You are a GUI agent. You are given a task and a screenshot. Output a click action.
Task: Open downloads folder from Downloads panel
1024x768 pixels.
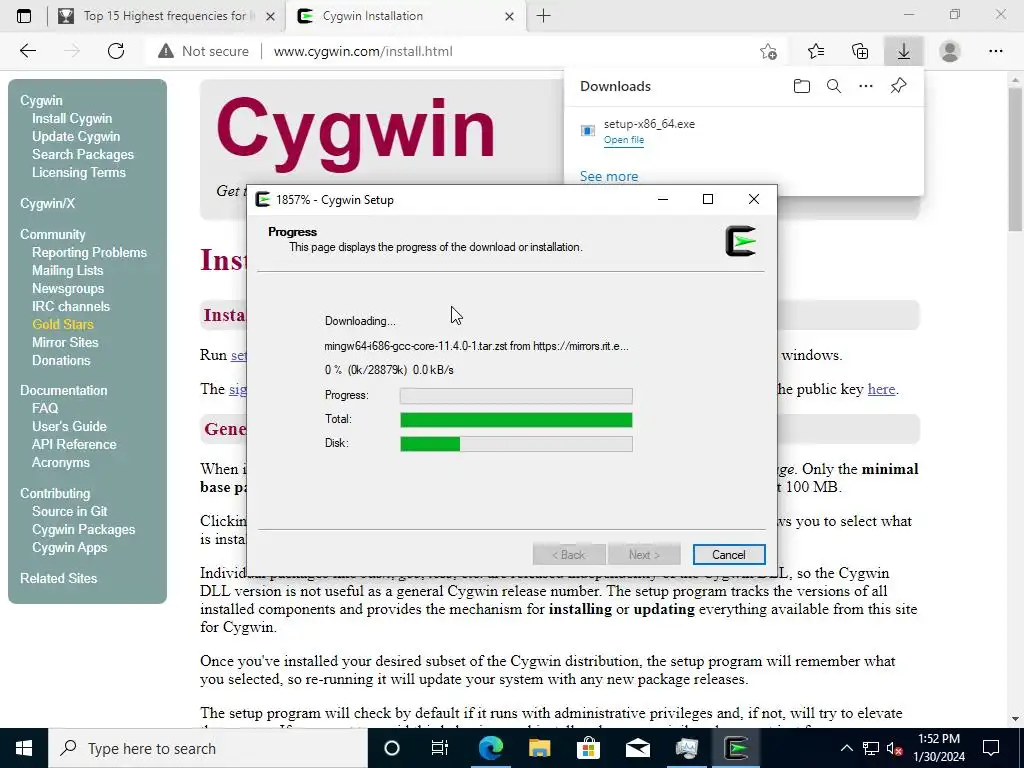coord(802,86)
